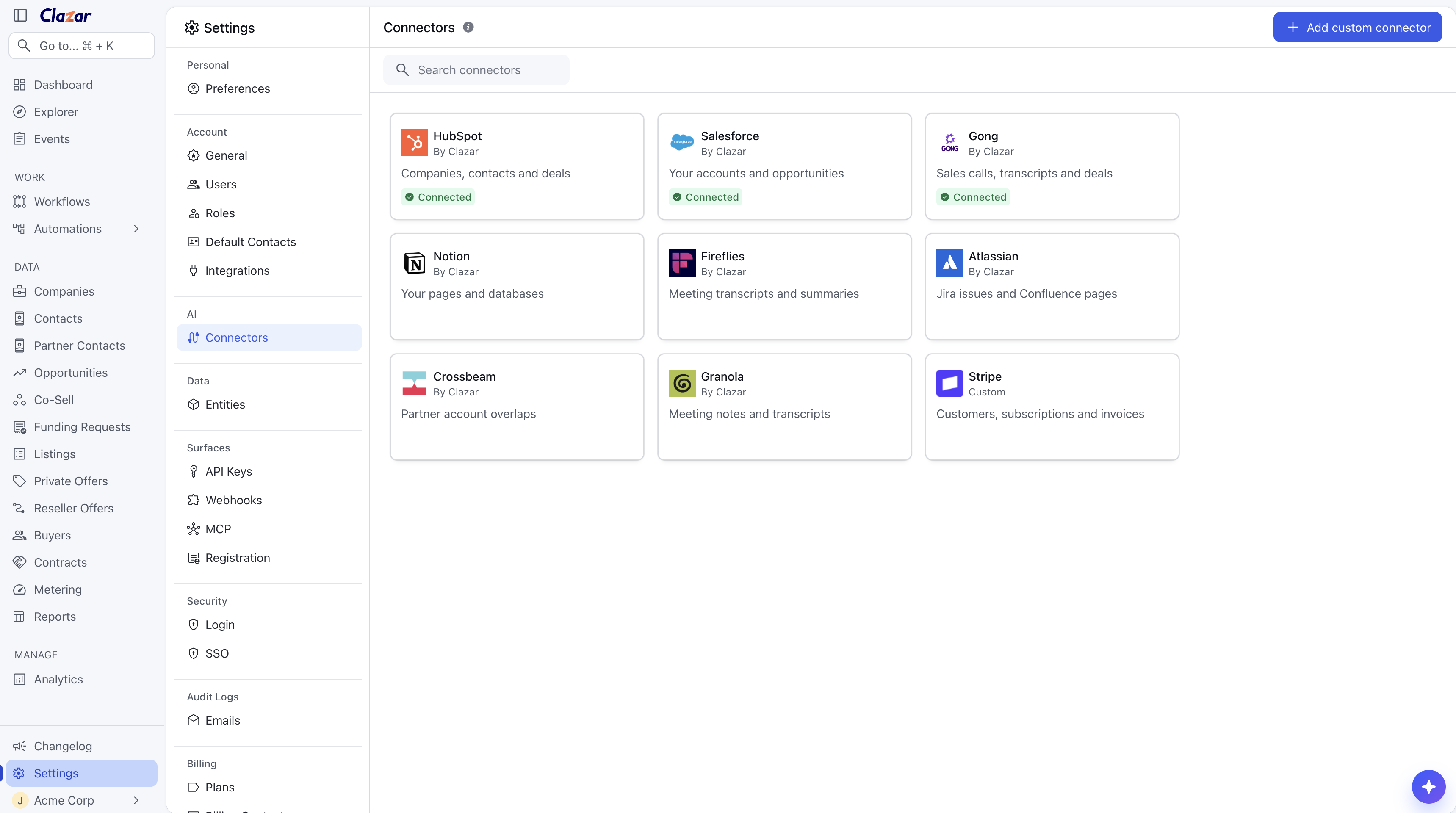
Task: Click the Search connectors field
Action: click(476, 70)
